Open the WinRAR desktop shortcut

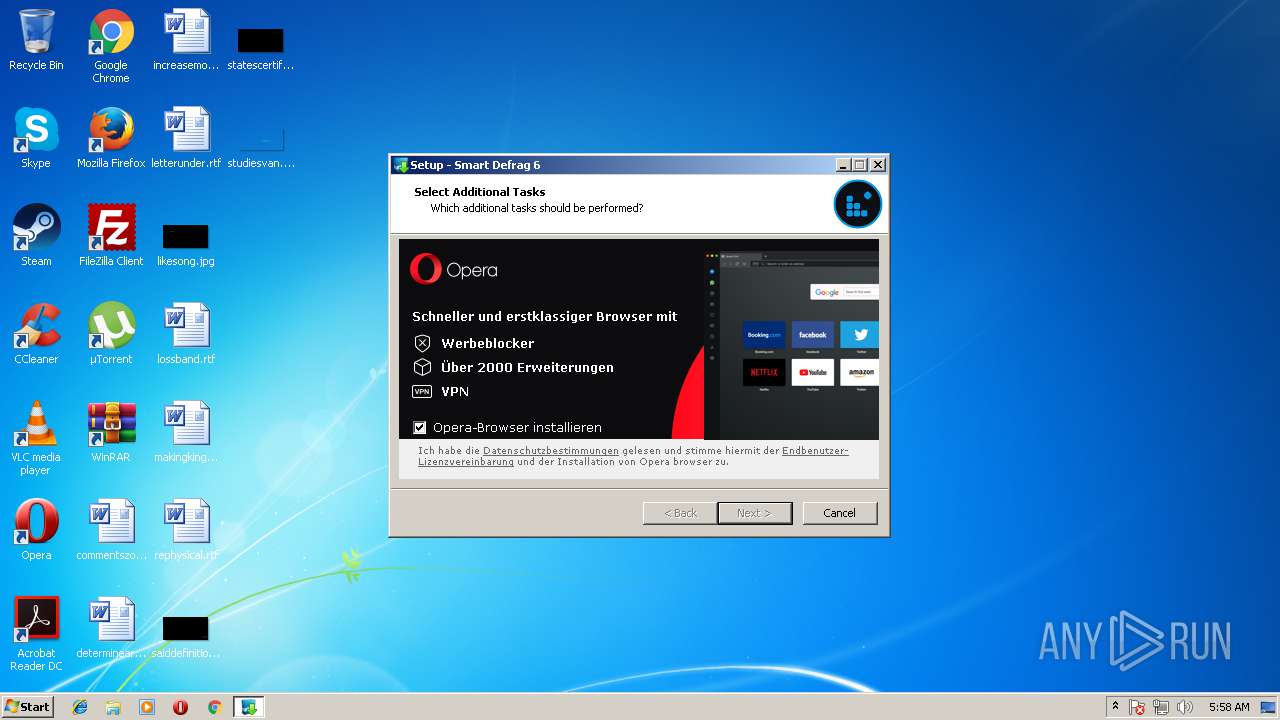(x=111, y=432)
